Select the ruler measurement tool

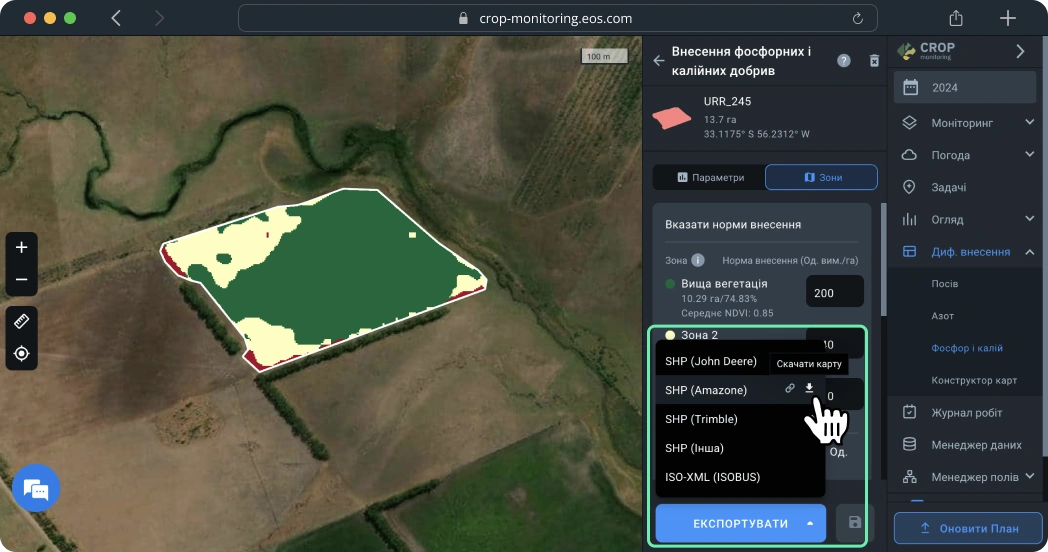coord(21,320)
